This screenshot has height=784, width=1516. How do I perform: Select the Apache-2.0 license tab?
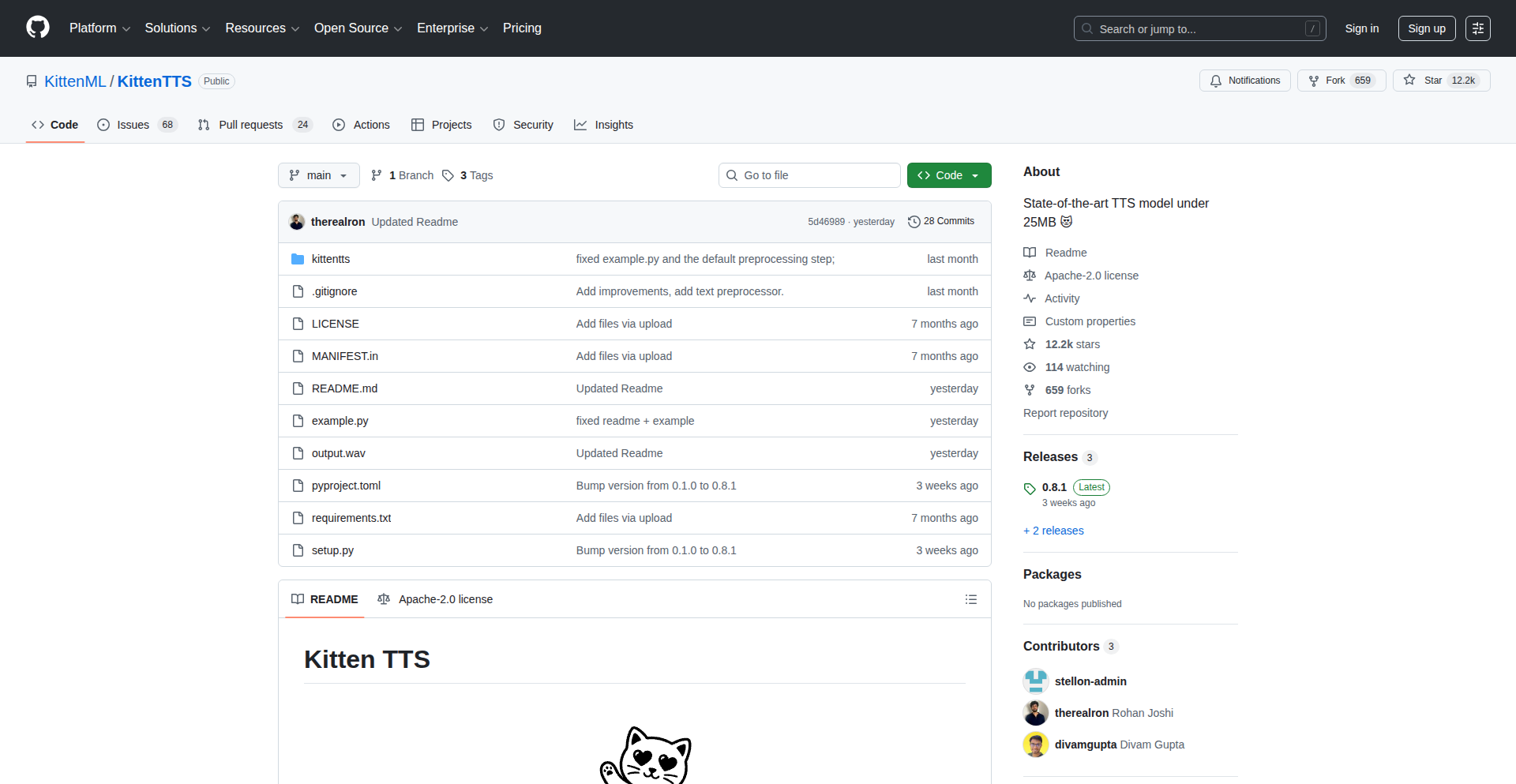click(x=435, y=599)
